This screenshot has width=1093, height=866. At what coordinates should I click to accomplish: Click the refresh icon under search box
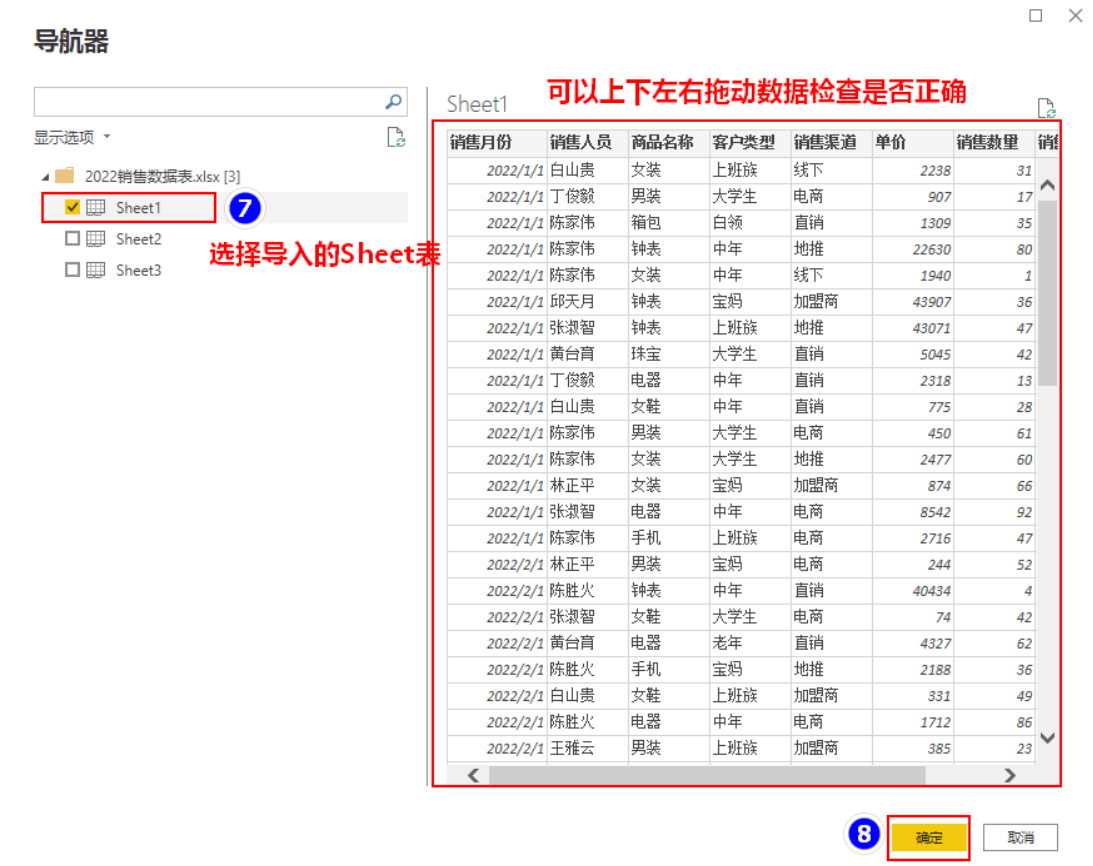click(x=396, y=137)
